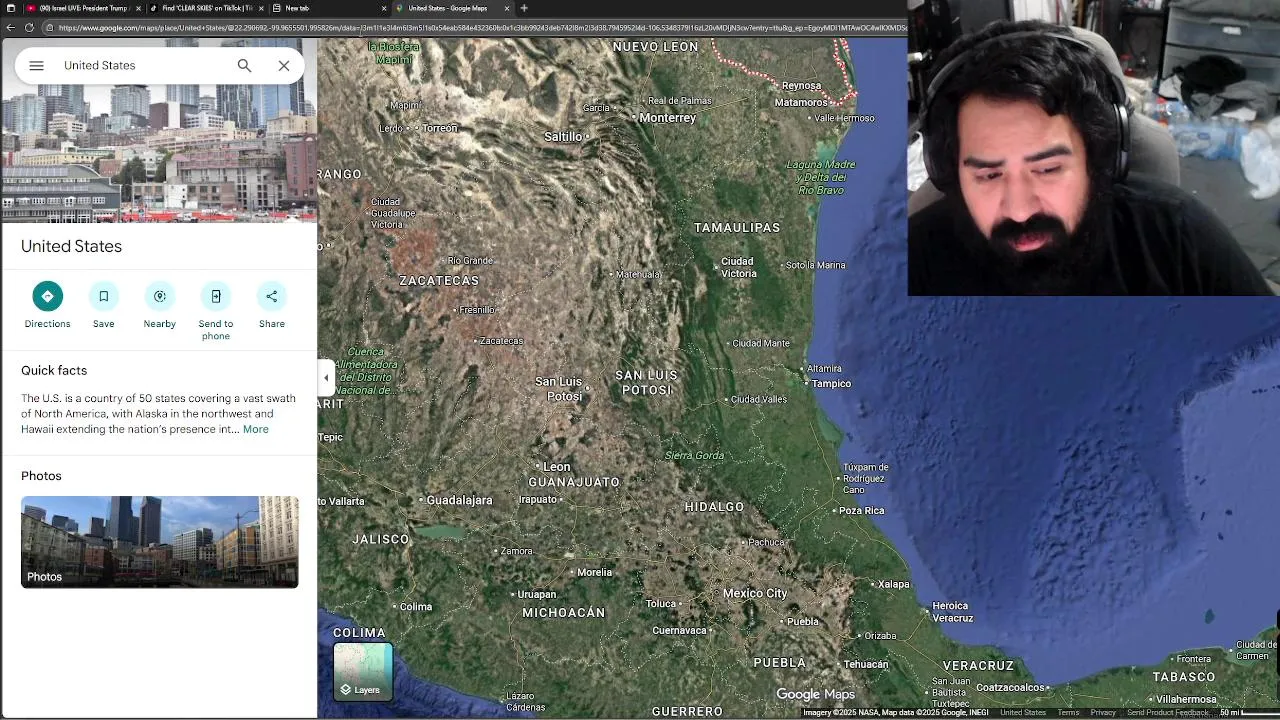The image size is (1280, 720).
Task: Click Fresnillo town label
Action: (477, 310)
